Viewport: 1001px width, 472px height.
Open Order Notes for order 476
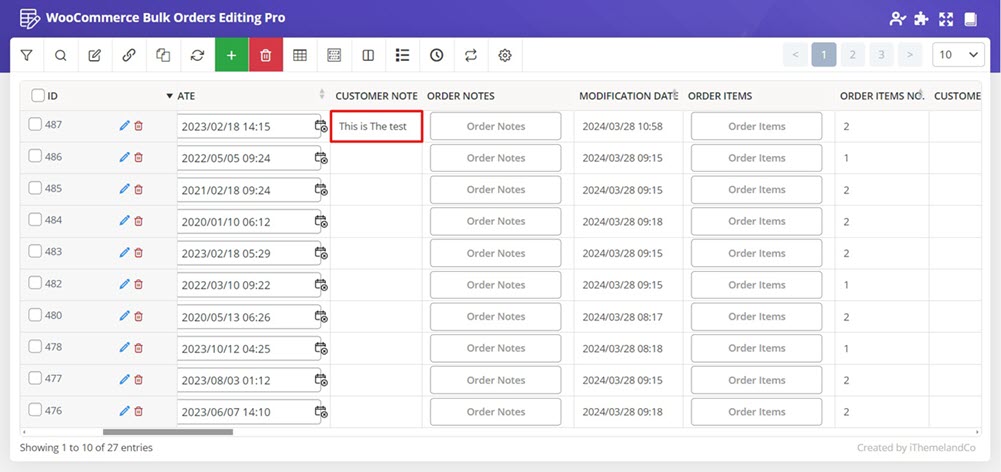(x=495, y=412)
